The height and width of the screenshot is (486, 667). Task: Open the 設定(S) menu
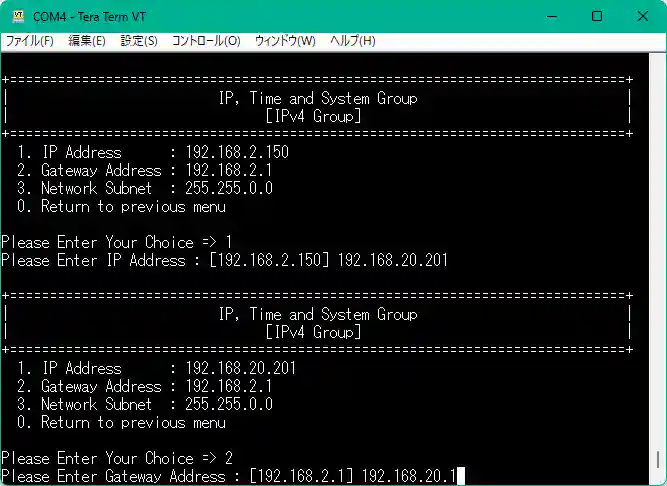[x=139, y=41]
